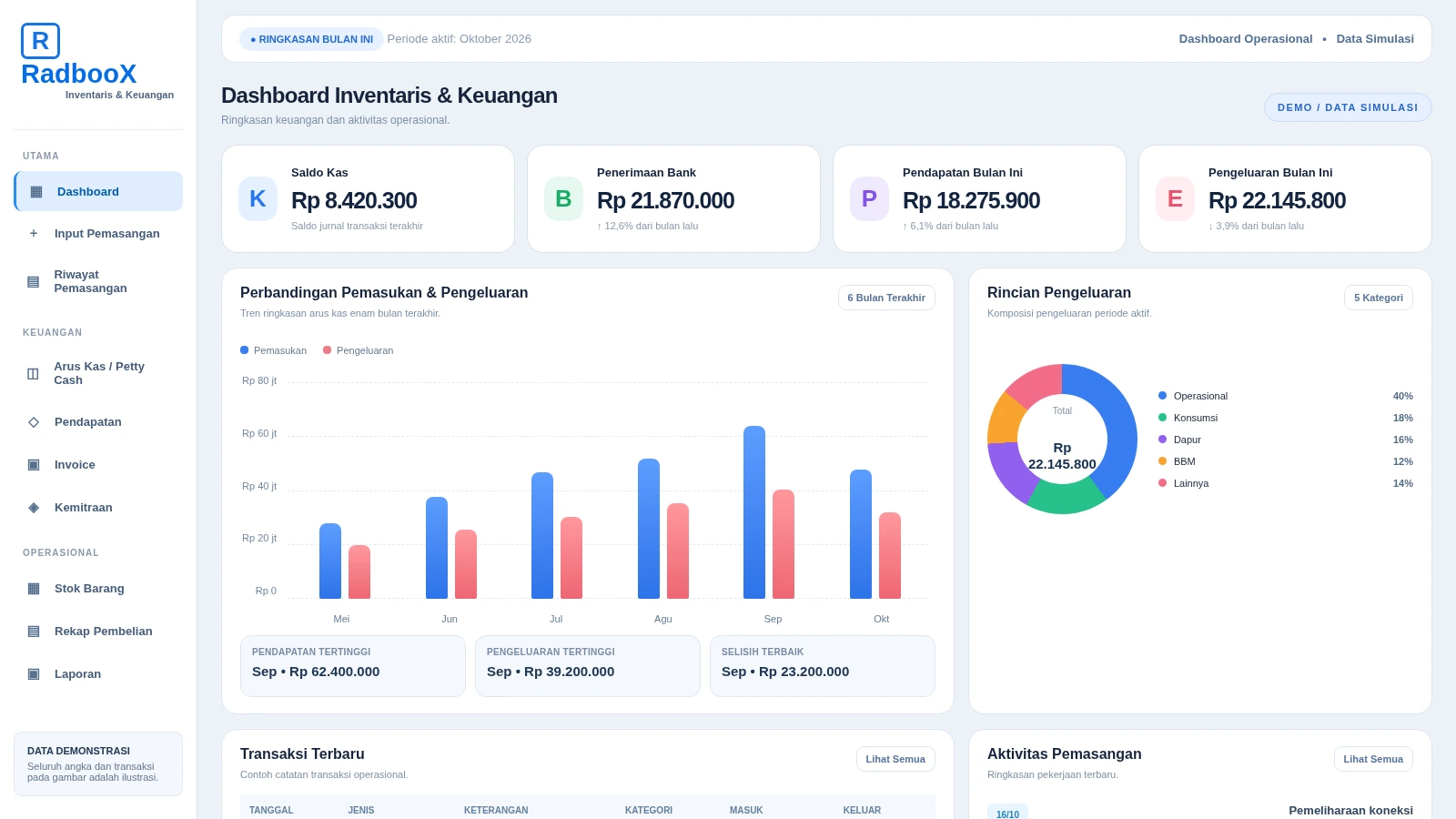The height and width of the screenshot is (819, 1456).
Task: Click the Konsumsi green legend dot
Action: click(x=1162, y=418)
